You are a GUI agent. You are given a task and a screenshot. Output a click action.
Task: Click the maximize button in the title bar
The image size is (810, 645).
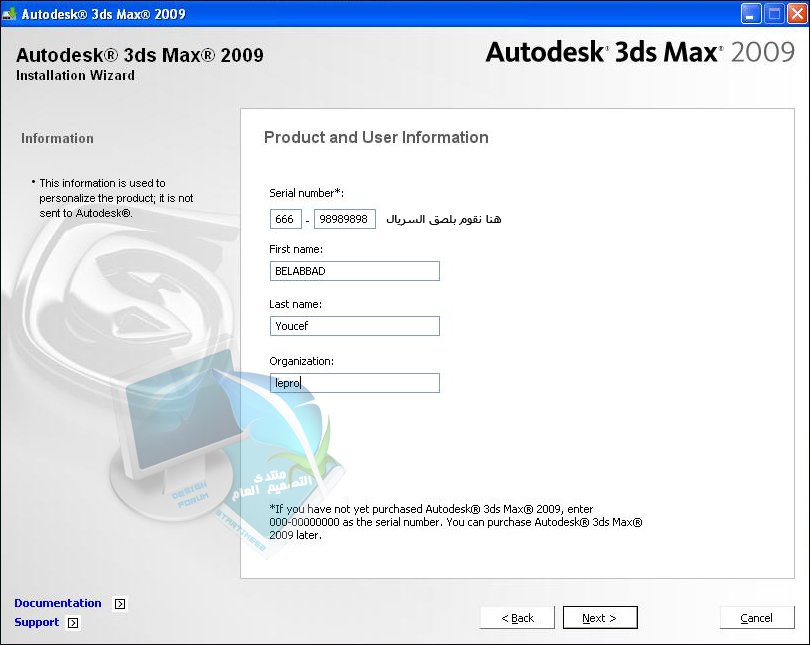tap(774, 14)
